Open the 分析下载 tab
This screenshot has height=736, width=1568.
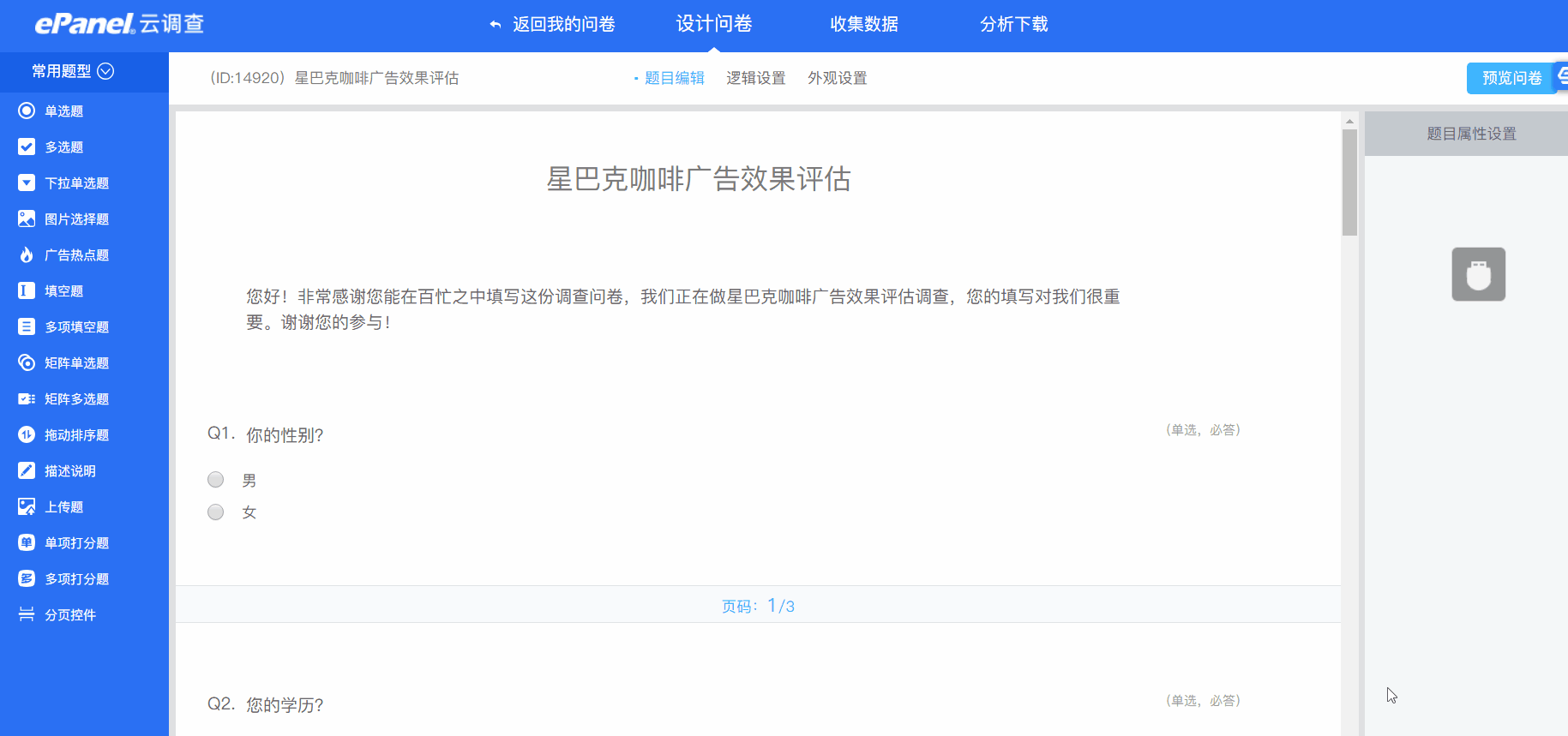(x=1014, y=24)
